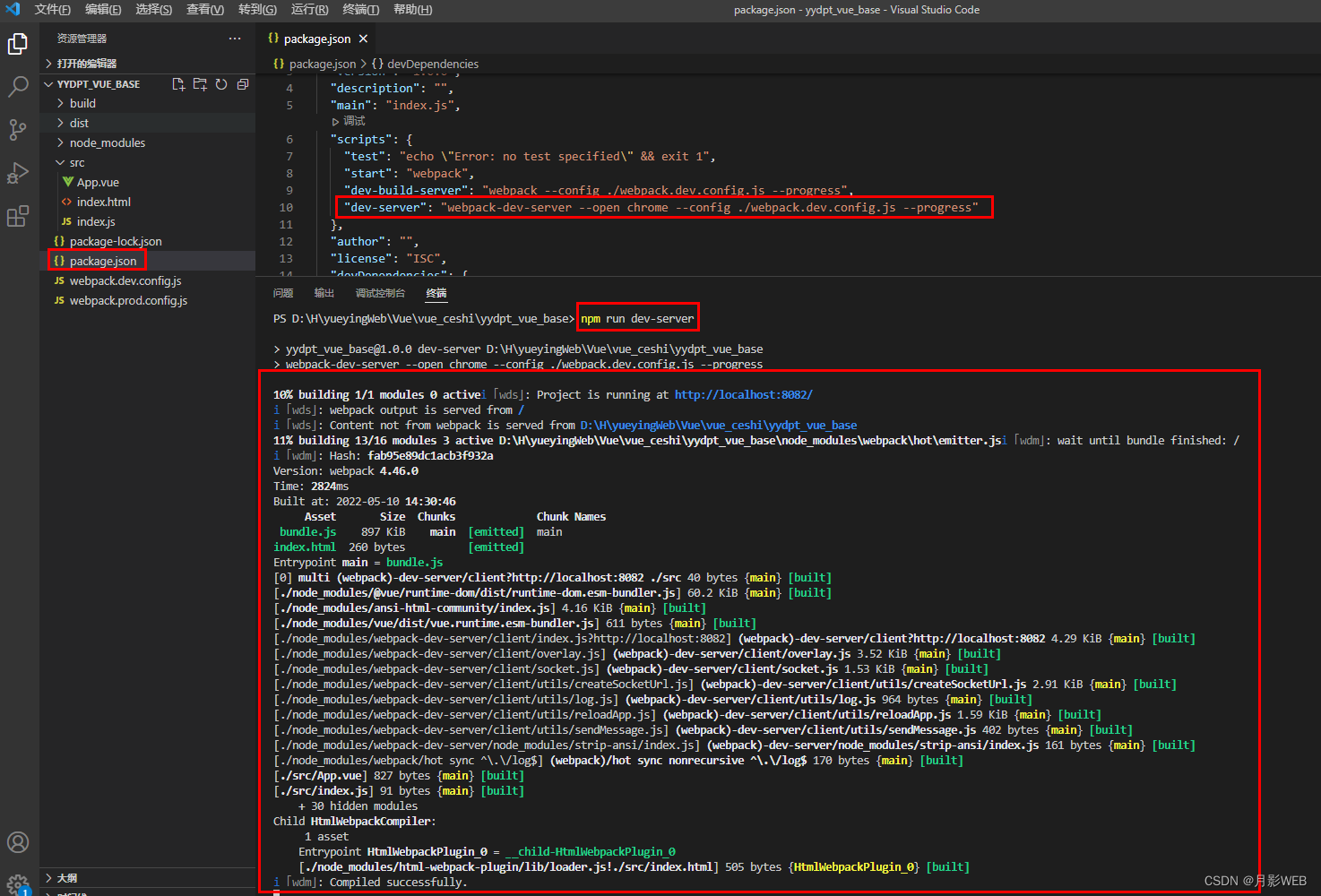Open the 查看(V) menu

[205, 9]
